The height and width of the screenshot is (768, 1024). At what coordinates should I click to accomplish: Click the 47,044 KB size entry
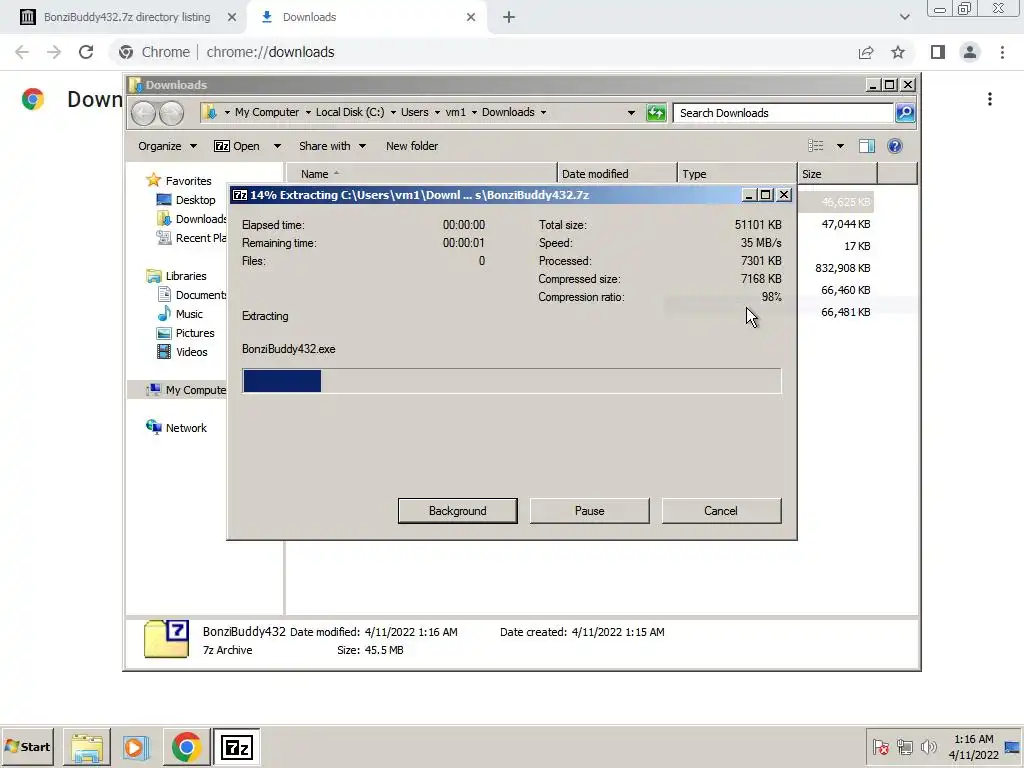(x=846, y=224)
